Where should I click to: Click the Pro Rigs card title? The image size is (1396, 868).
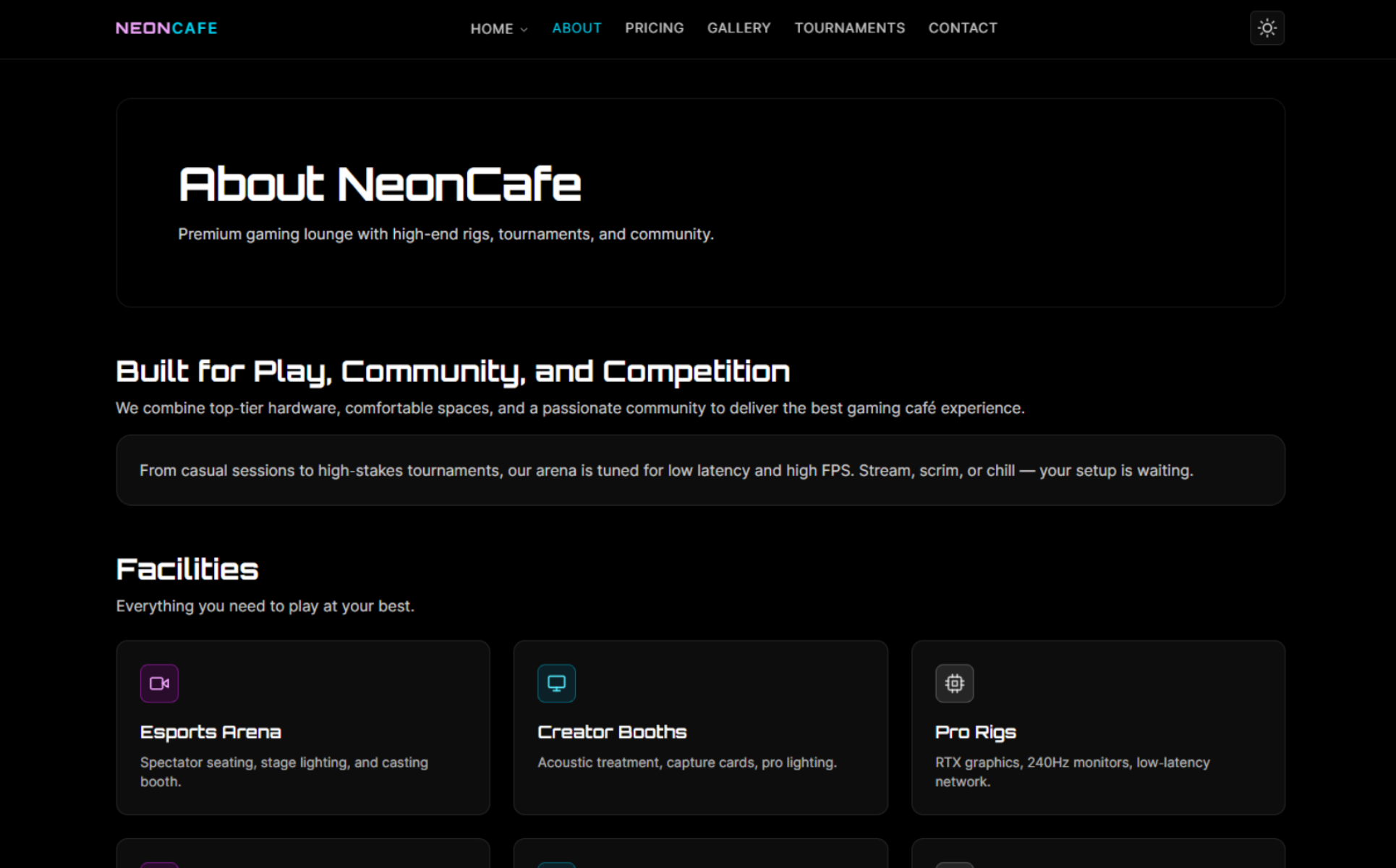click(x=975, y=732)
